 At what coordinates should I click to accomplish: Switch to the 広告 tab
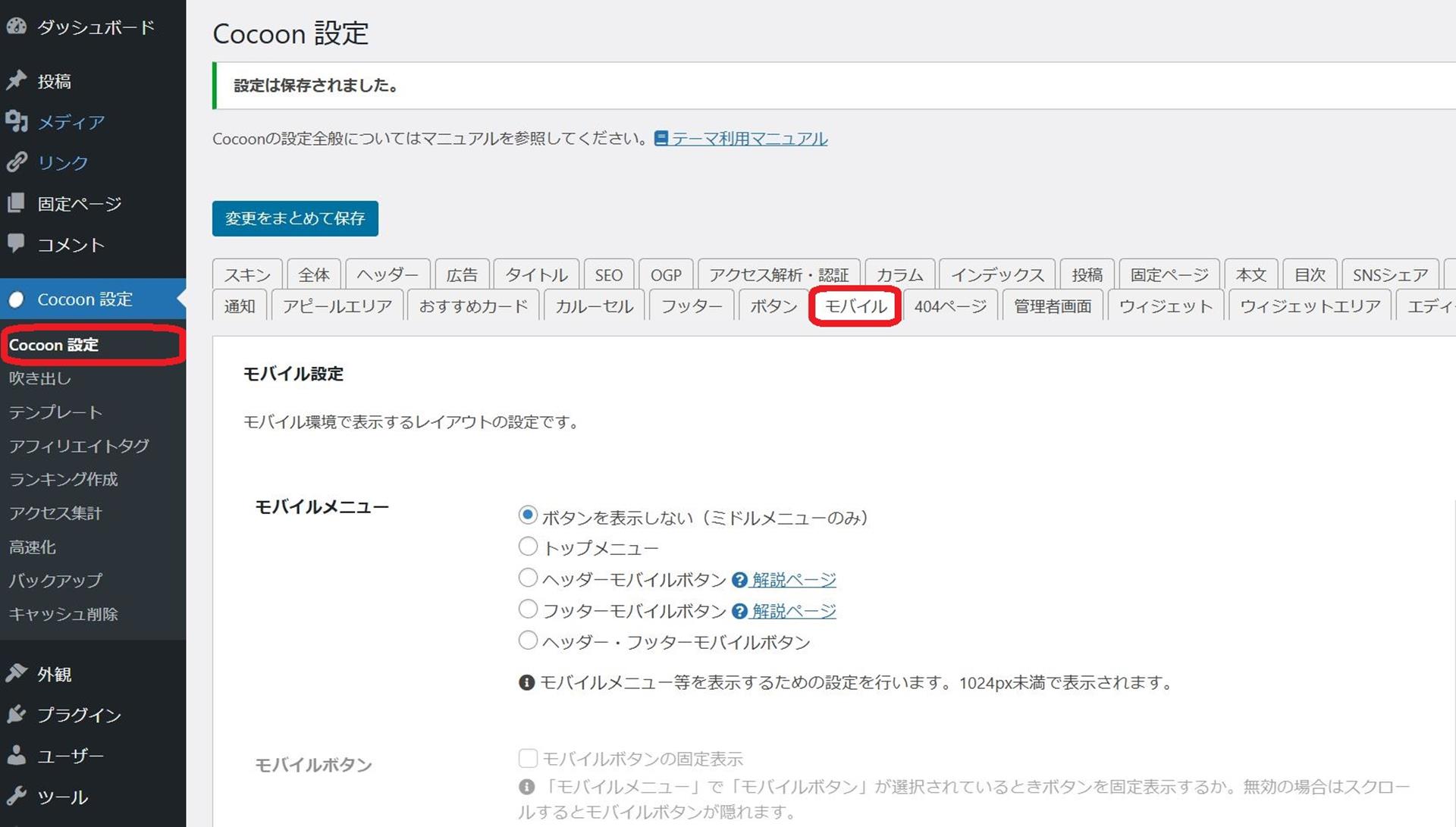click(462, 274)
